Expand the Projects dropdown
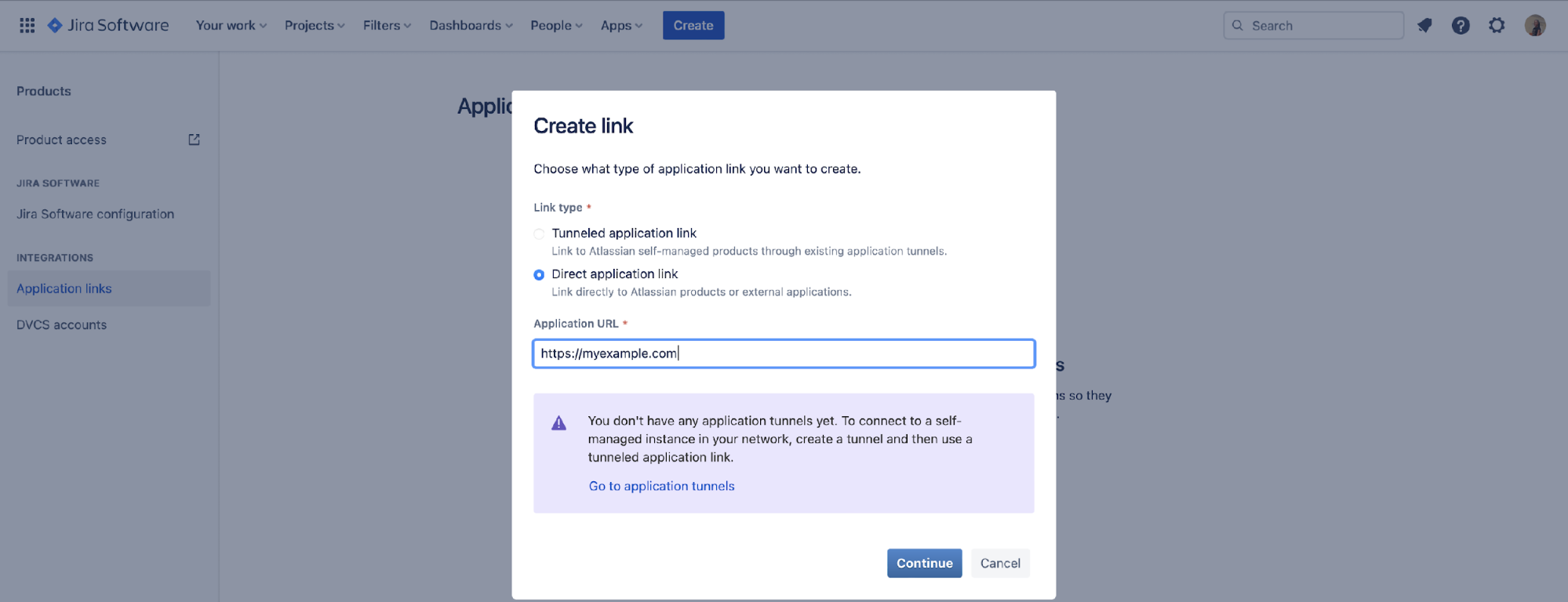Viewport: 1568px width, 602px height. point(315,25)
